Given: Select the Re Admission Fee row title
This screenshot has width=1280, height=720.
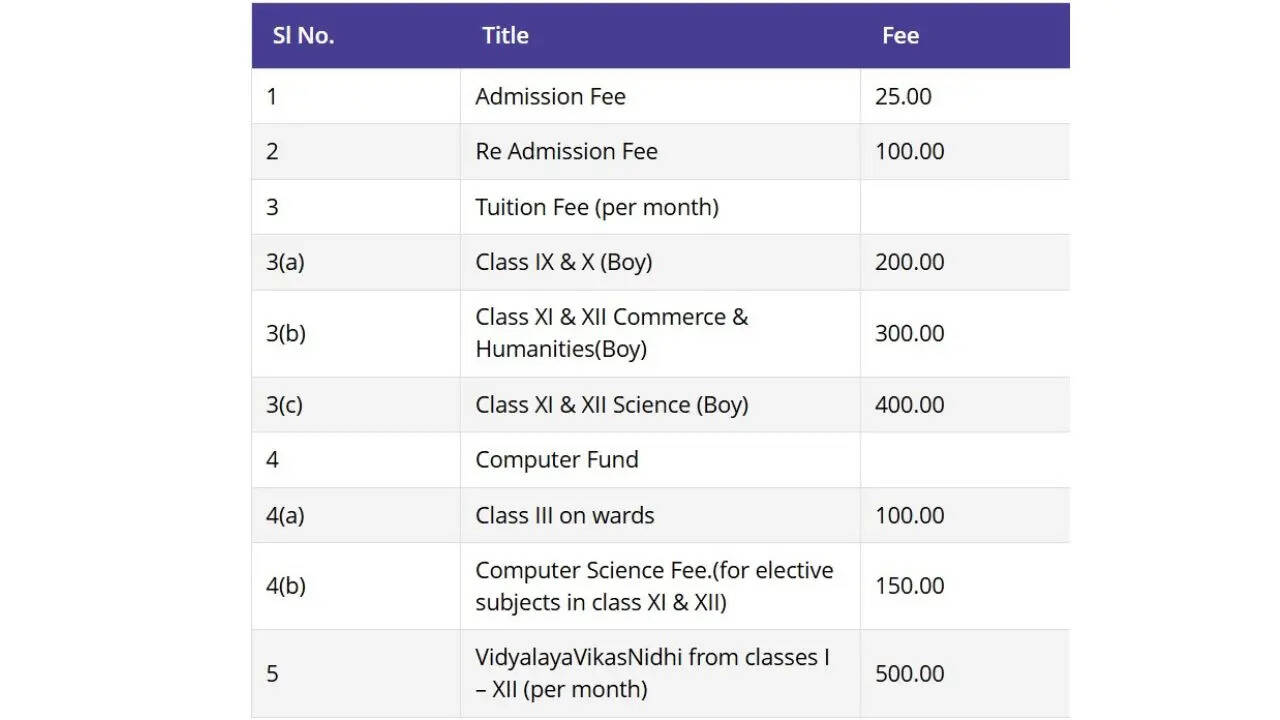Looking at the screenshot, I should (566, 152).
